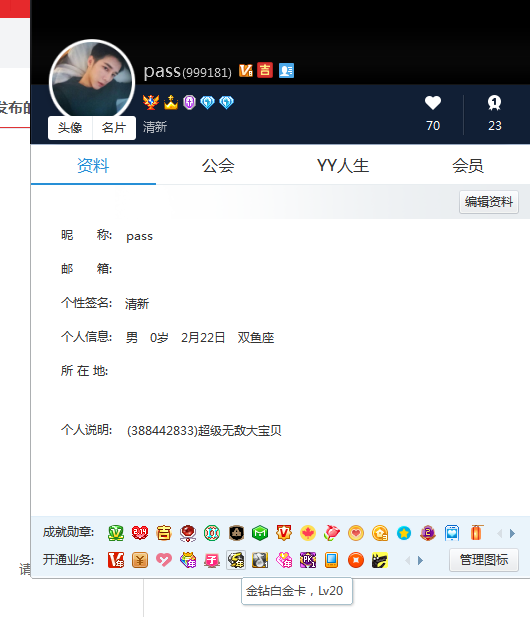Open the YY人生 tab
This screenshot has height=617, width=530.
(343, 165)
